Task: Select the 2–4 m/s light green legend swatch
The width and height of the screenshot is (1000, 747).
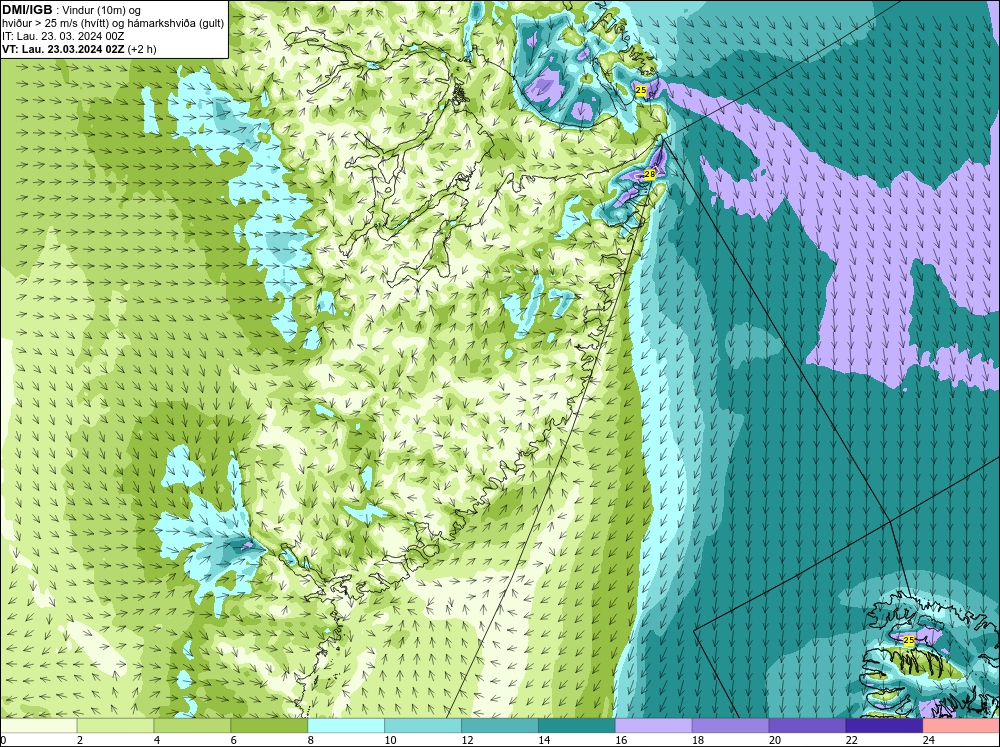Action: tap(115, 726)
